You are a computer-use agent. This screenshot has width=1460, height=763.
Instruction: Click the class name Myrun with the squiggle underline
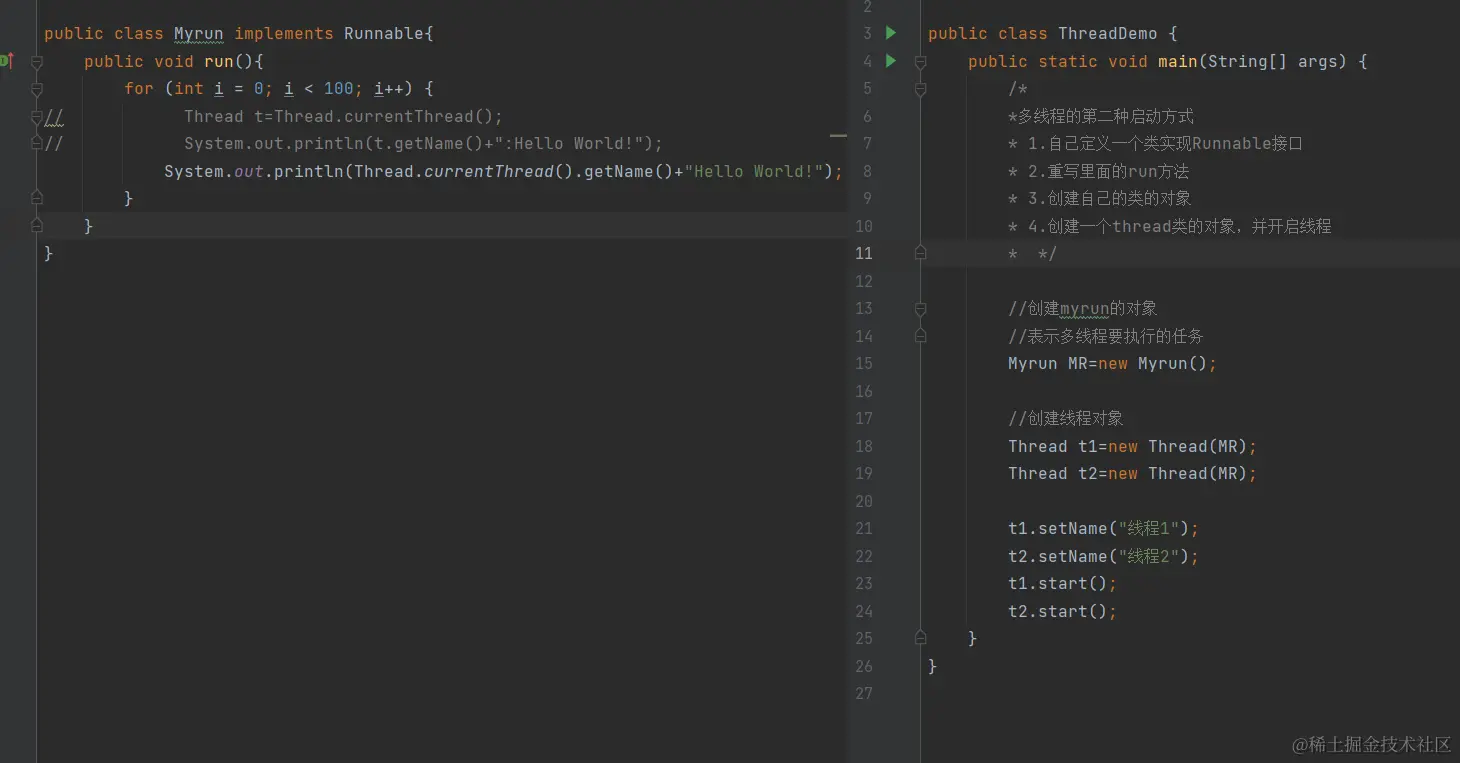[x=199, y=34]
